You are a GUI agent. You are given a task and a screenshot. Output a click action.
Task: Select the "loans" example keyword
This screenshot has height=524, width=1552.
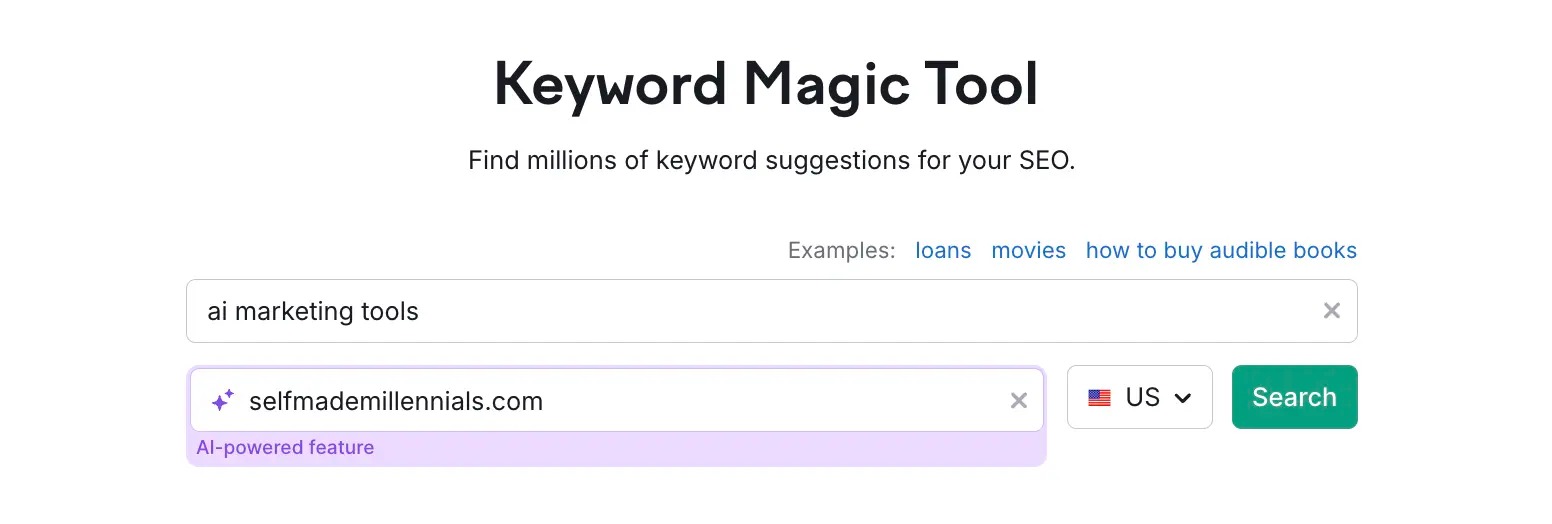pos(943,251)
